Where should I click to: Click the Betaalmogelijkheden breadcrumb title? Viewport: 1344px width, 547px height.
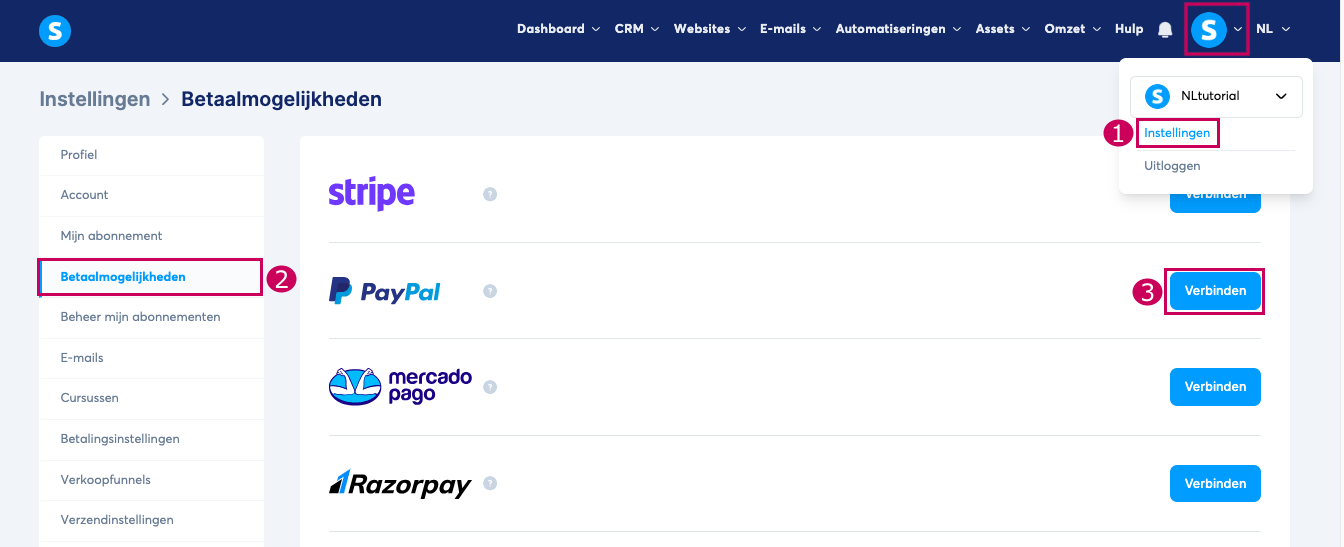click(x=281, y=99)
